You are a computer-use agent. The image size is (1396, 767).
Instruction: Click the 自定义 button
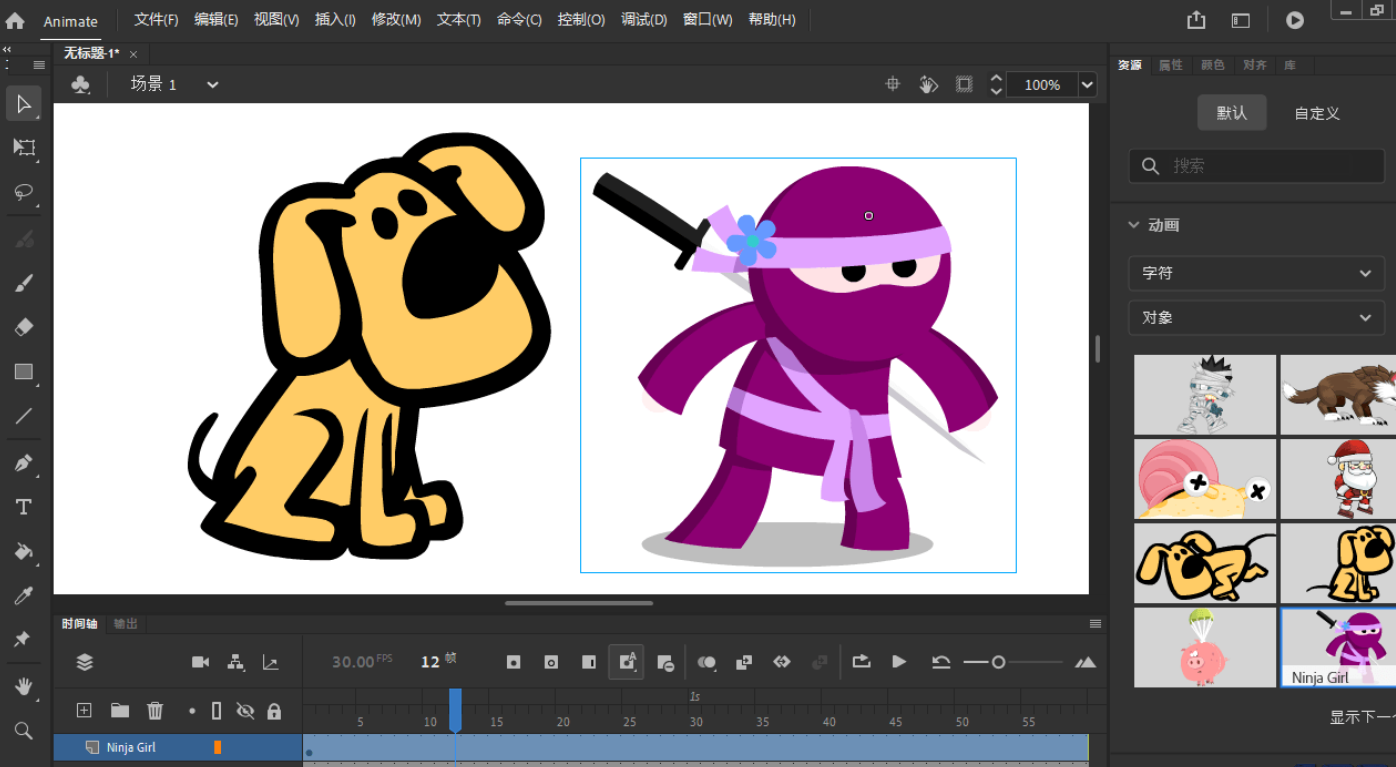click(x=1316, y=113)
